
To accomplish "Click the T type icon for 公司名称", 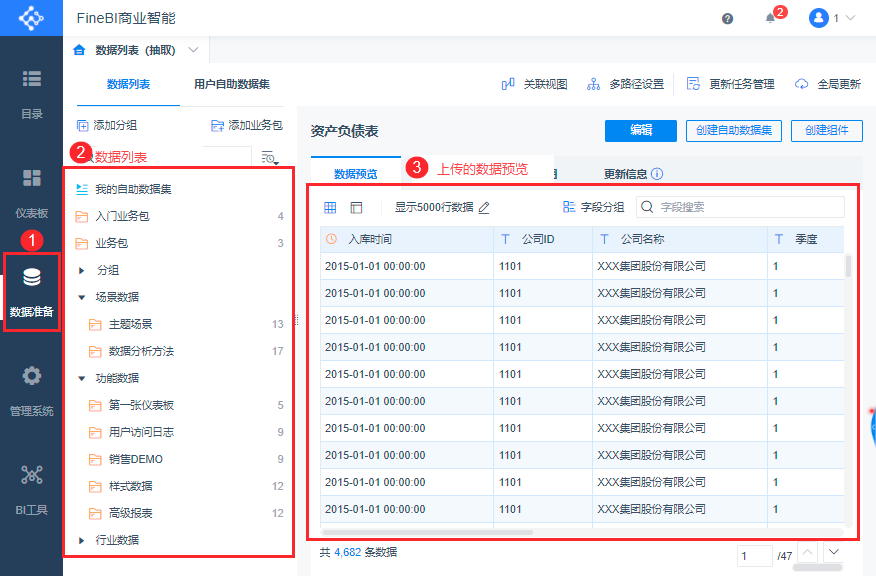I will click(x=604, y=239).
